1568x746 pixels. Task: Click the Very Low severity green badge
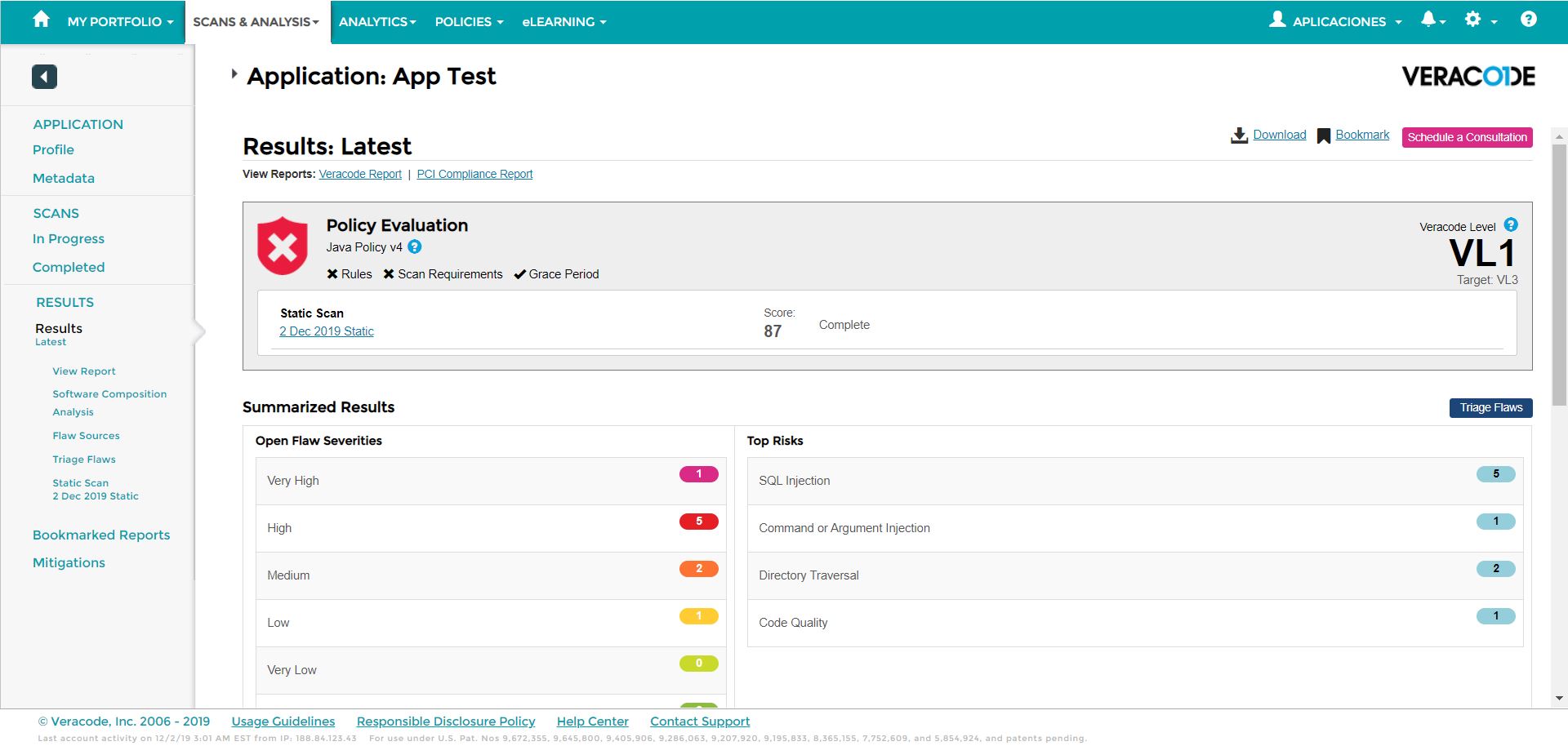coord(698,664)
